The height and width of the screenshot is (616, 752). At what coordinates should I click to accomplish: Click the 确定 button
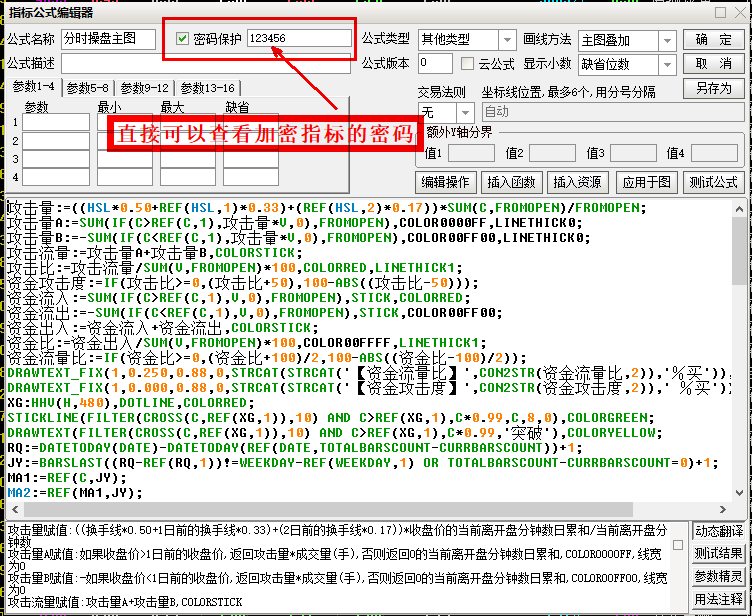tap(713, 40)
